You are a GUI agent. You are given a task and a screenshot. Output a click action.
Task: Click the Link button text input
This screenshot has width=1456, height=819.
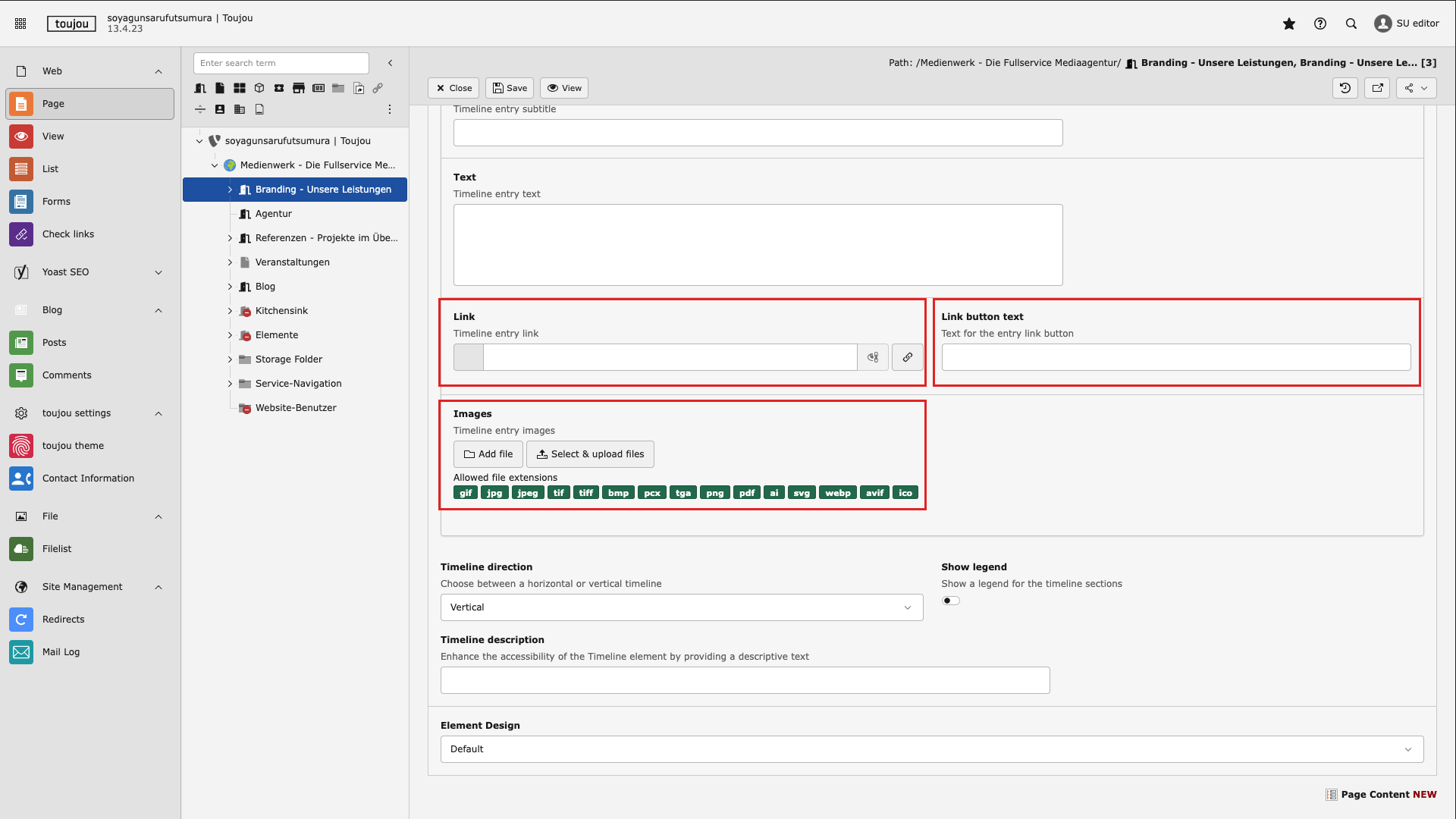(x=1175, y=357)
